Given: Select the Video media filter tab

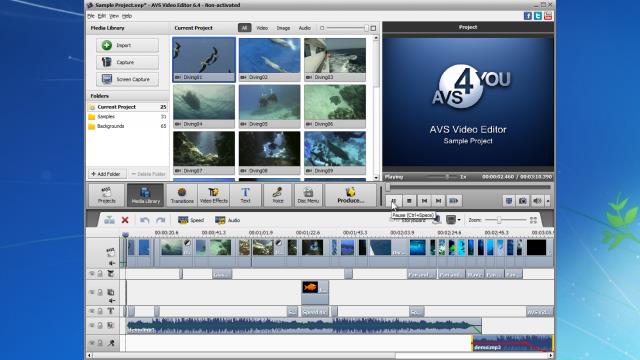Looking at the screenshot, I should pyautogui.click(x=262, y=28).
